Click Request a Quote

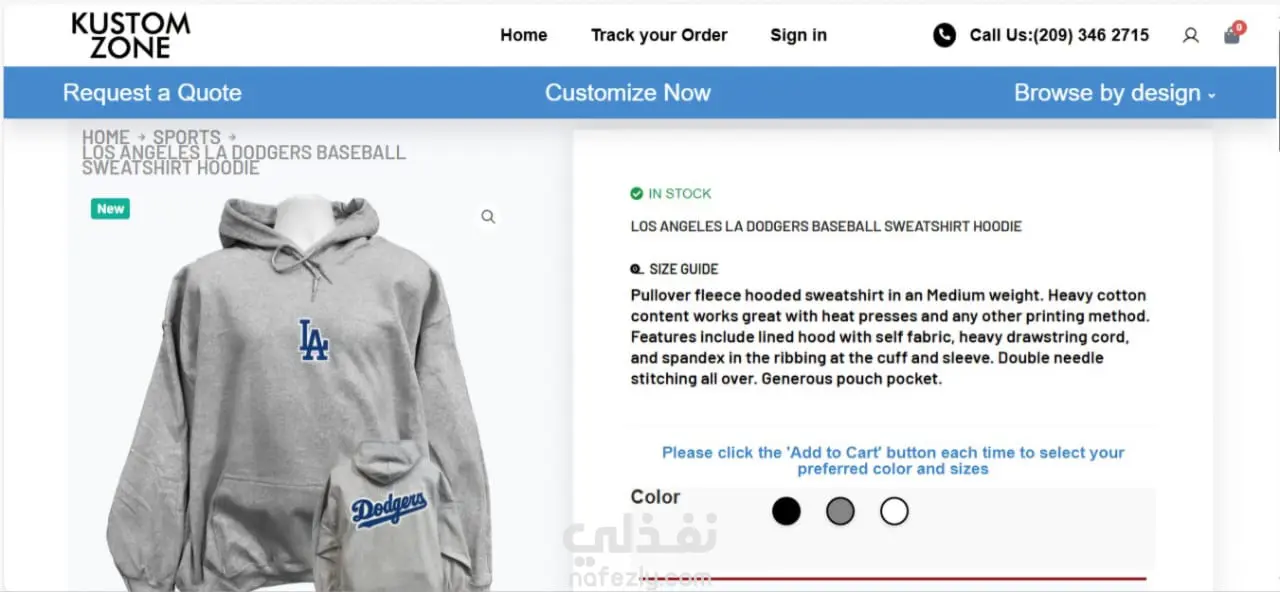coord(152,93)
